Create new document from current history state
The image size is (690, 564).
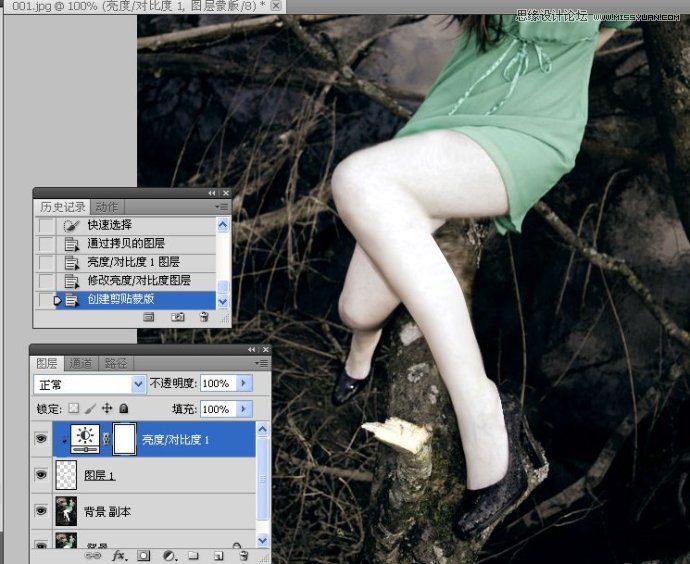[x=149, y=317]
